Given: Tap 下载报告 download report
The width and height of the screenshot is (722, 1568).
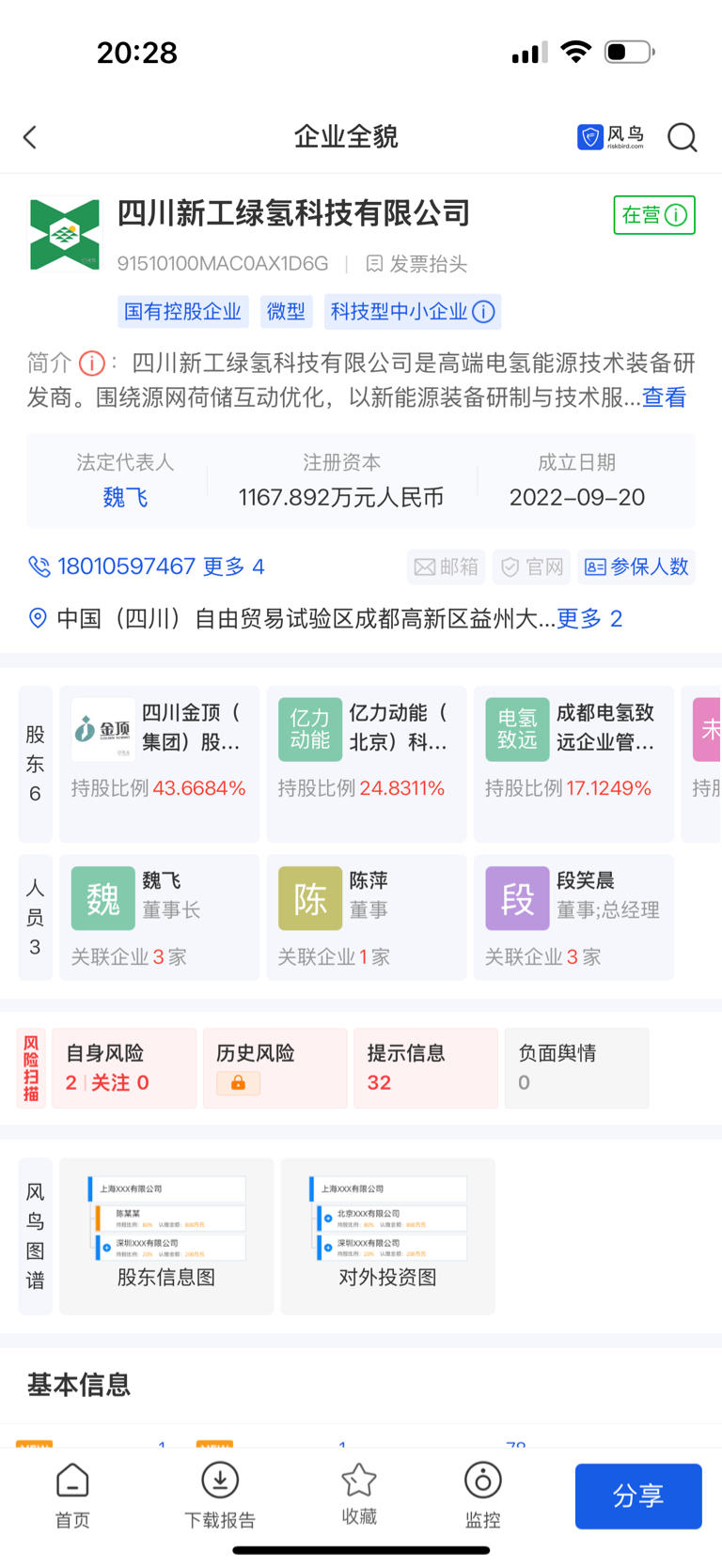Looking at the screenshot, I should [x=220, y=1496].
